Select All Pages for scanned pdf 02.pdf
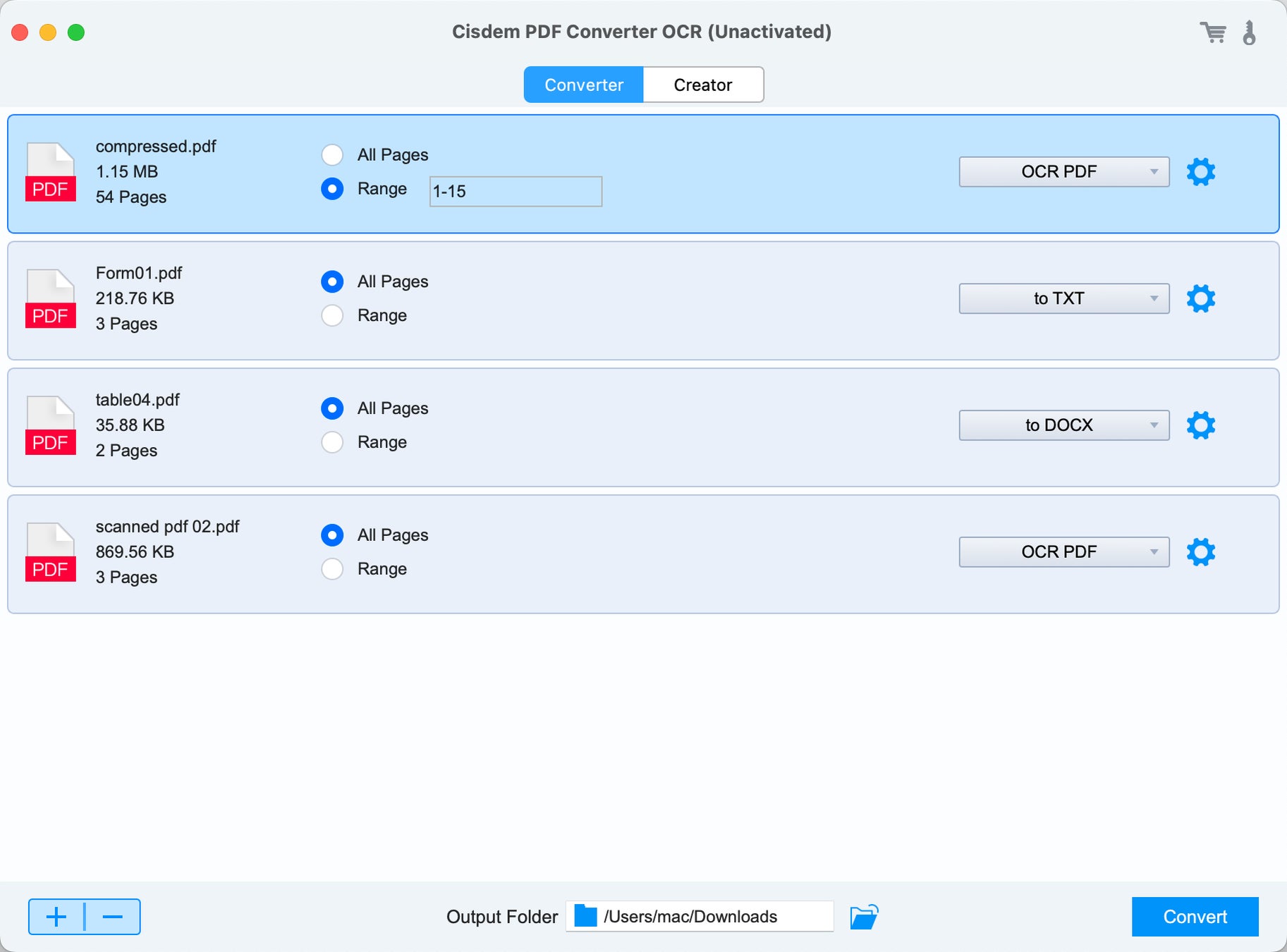This screenshot has height=952, width=1287. 332,535
